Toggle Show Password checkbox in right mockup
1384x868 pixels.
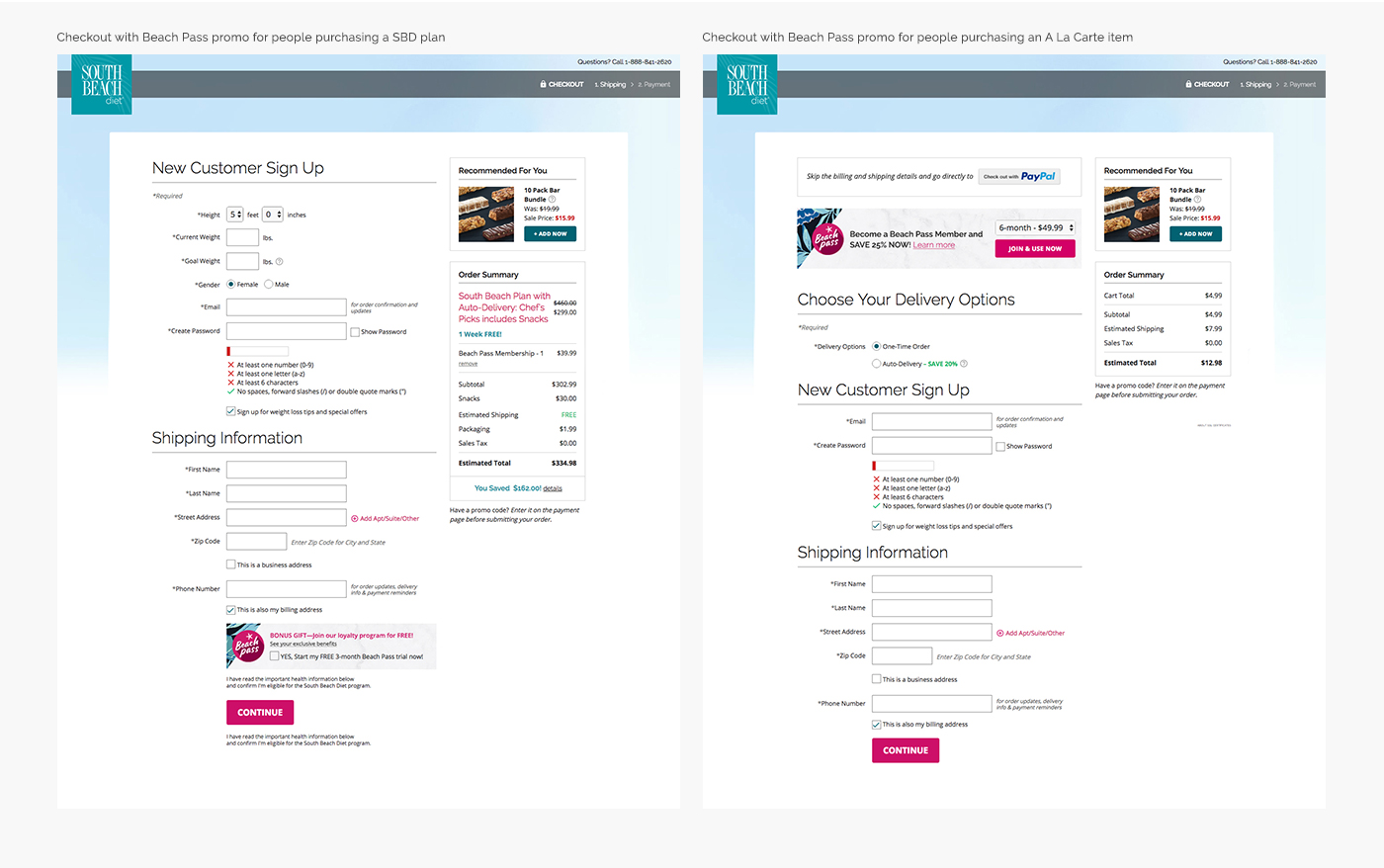coord(1000,446)
